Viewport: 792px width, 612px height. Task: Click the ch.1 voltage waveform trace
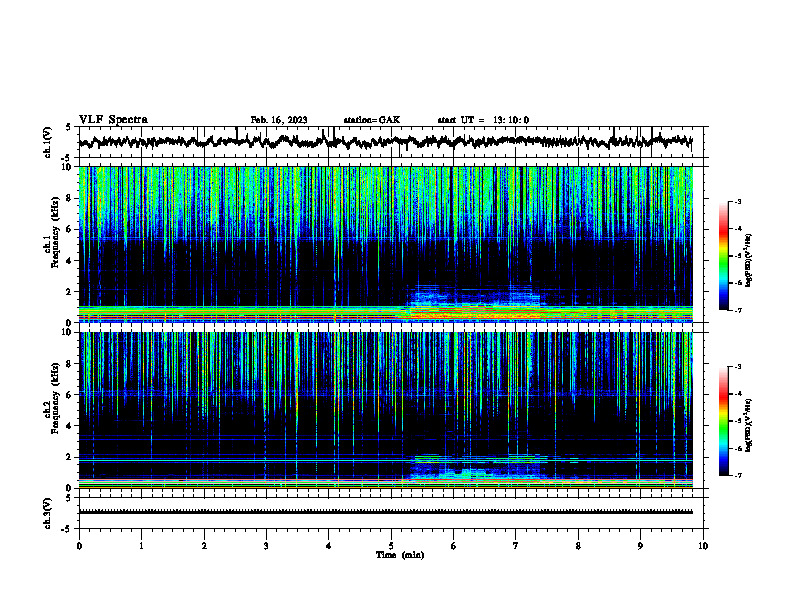(x=385, y=142)
